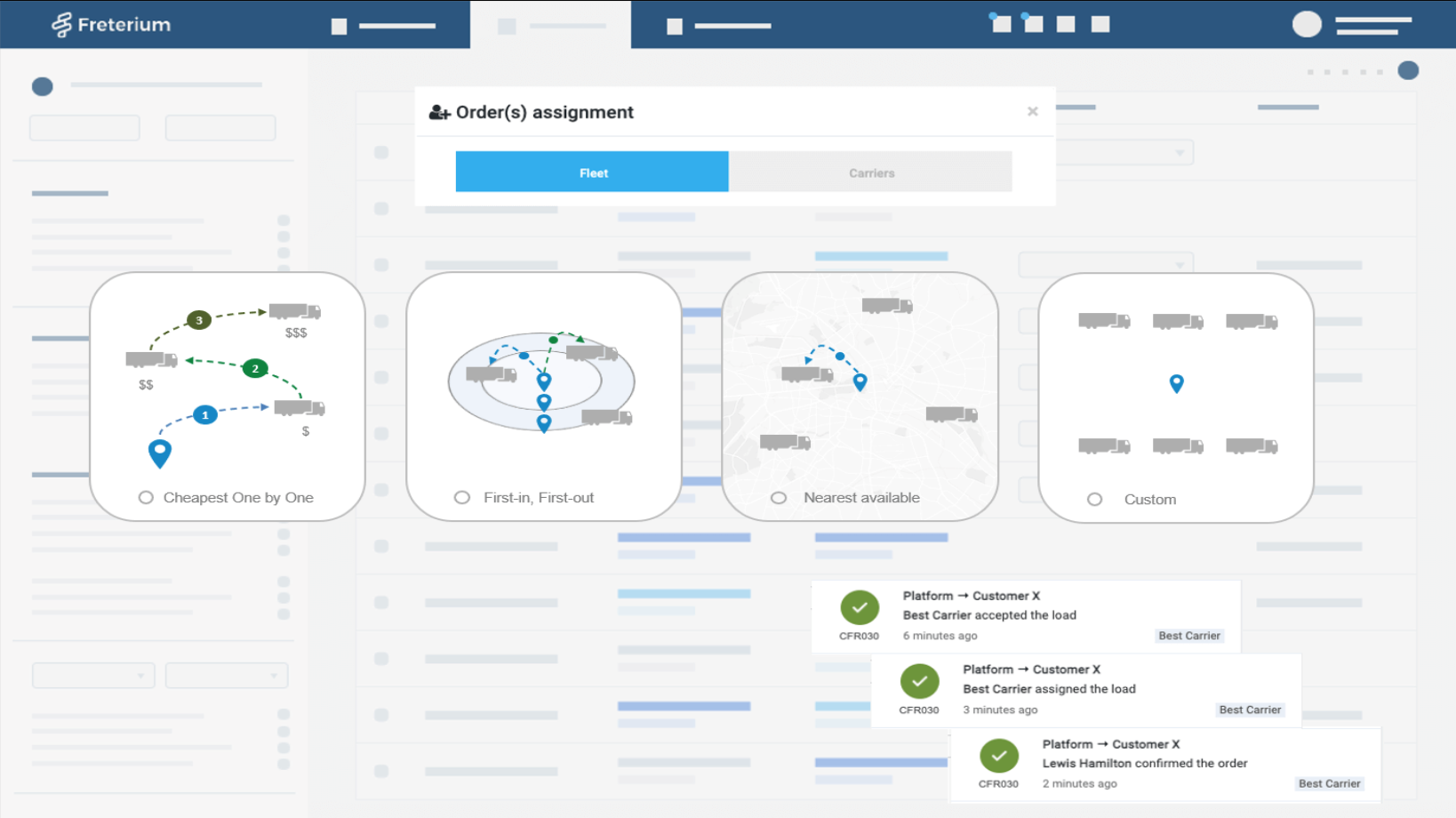Click the blue location pin in Custom card
Screen dimensions: 1456x818
1176,384
